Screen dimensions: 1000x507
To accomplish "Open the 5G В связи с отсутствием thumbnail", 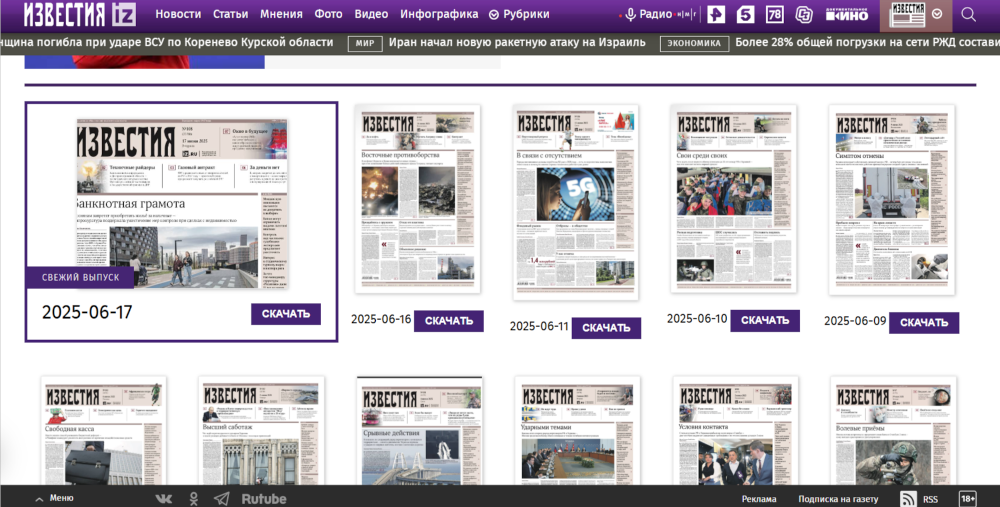I will 575,202.
